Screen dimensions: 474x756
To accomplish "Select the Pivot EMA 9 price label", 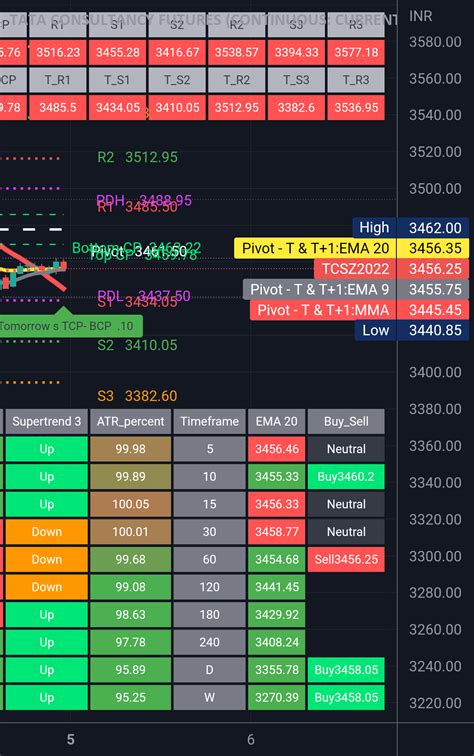I will [x=356, y=289].
